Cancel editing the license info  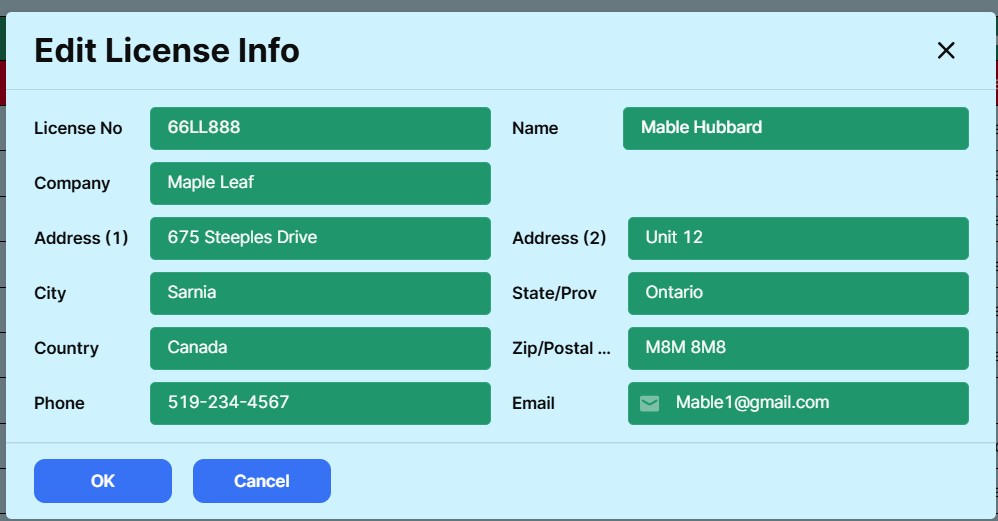tap(262, 481)
